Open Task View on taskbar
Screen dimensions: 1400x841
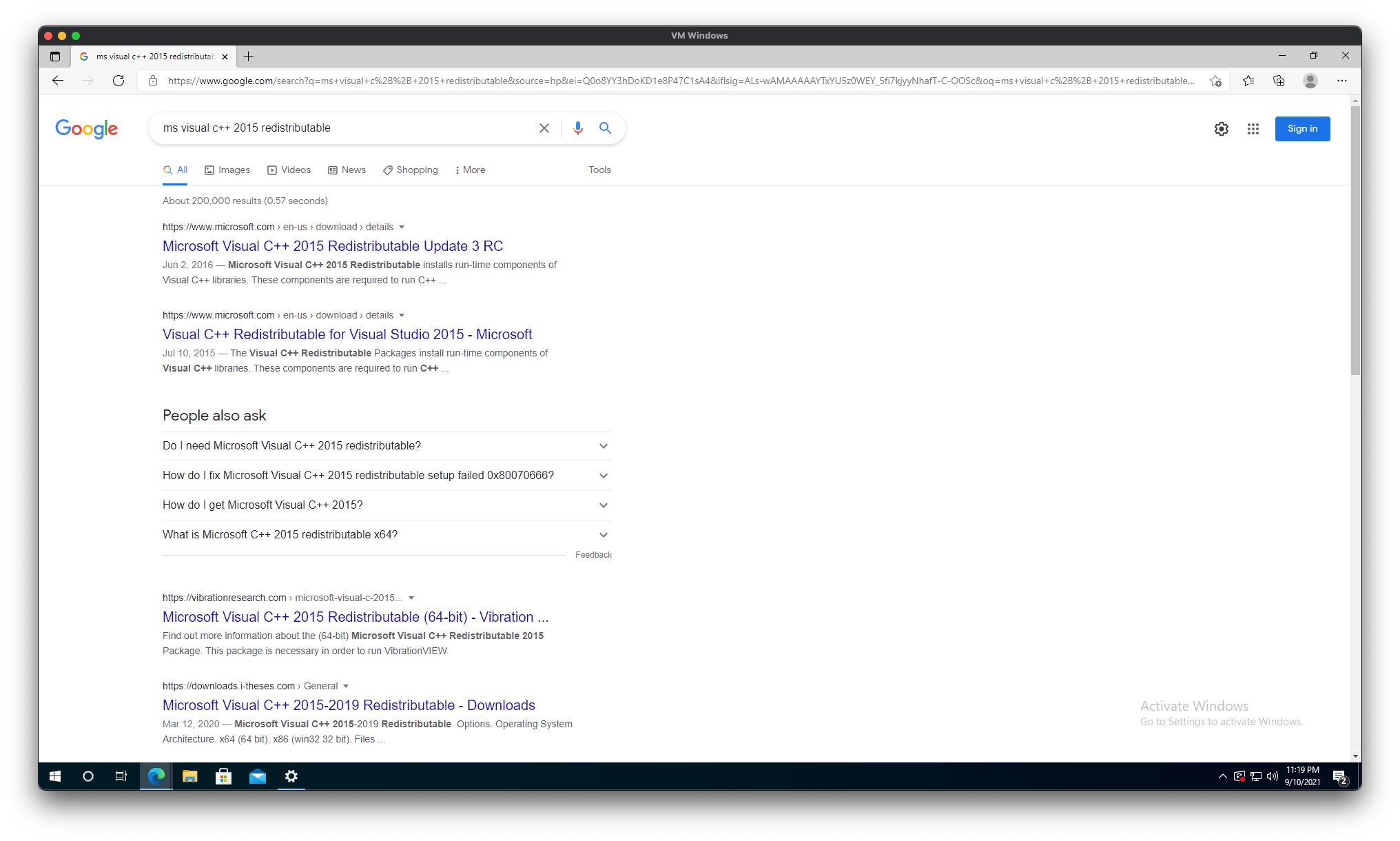point(121,776)
